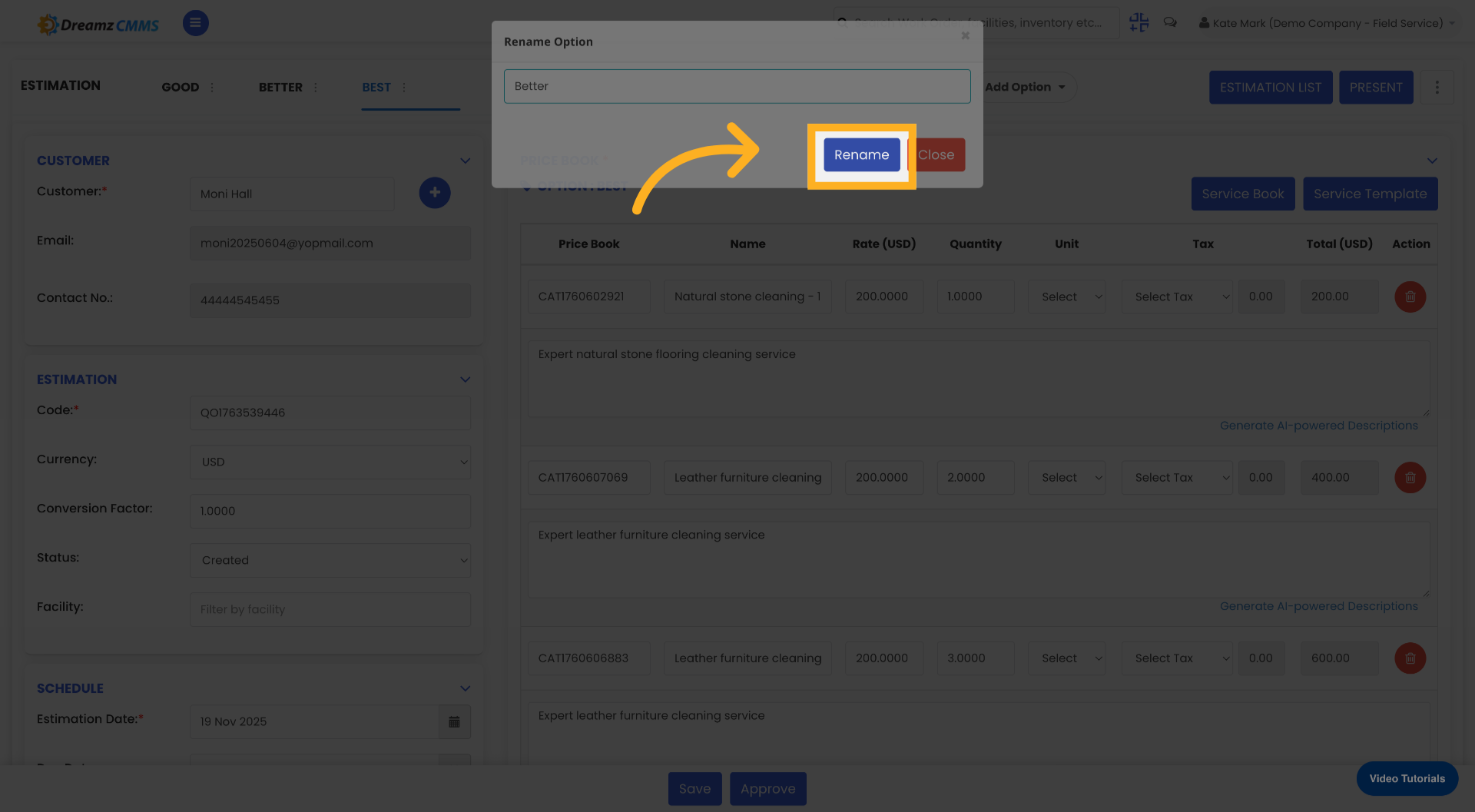The width and height of the screenshot is (1475, 812).
Task: Click the header search box
Action: click(x=976, y=23)
